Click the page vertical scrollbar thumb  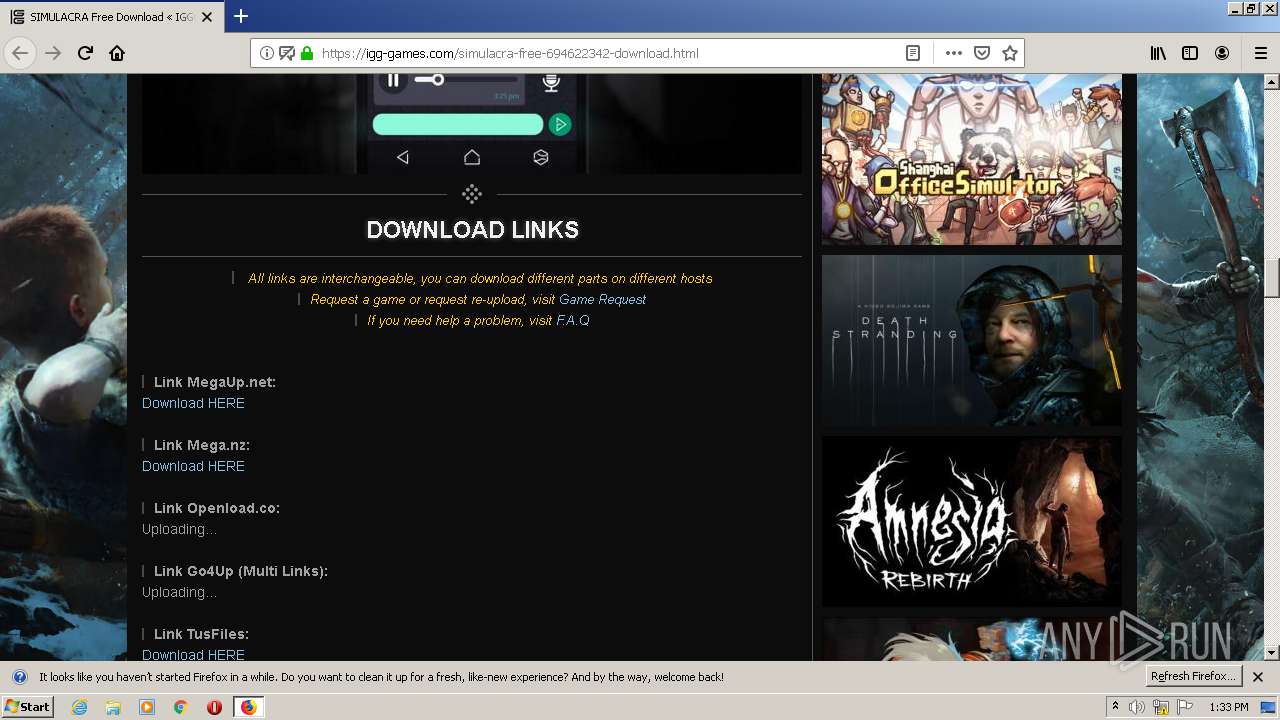tap(1272, 278)
